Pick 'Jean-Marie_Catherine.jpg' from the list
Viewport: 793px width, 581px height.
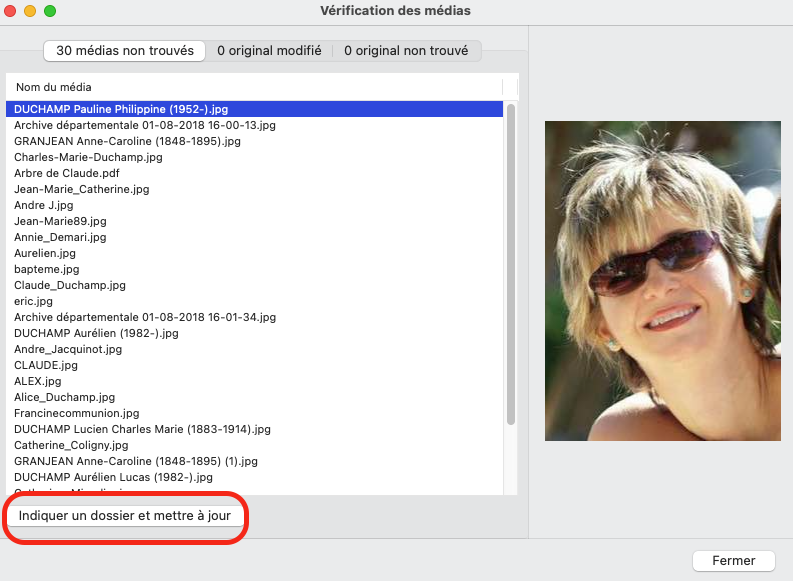coord(81,189)
